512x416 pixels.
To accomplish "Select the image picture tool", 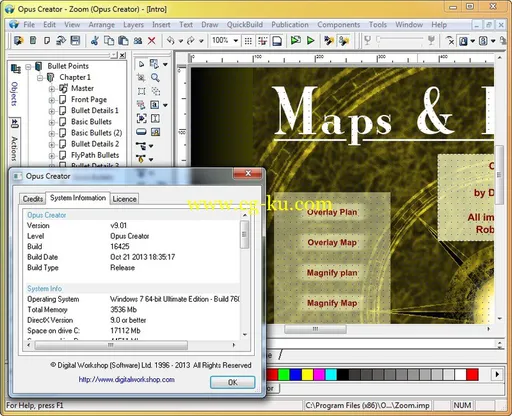I will click(155, 132).
